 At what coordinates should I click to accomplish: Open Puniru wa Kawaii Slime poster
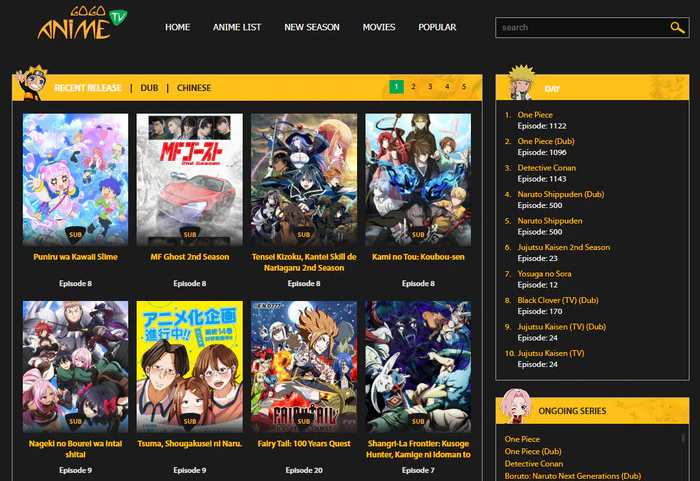click(75, 179)
